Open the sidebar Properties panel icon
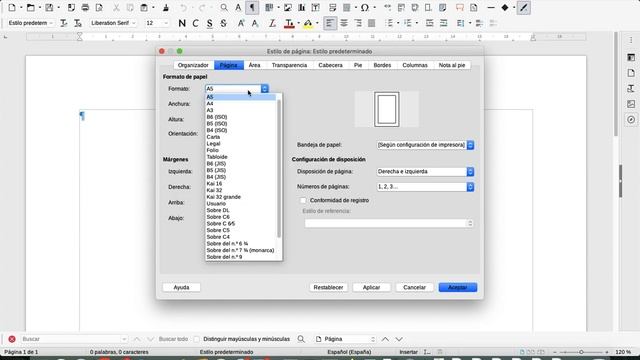The height and width of the screenshot is (360, 640). 631,58
